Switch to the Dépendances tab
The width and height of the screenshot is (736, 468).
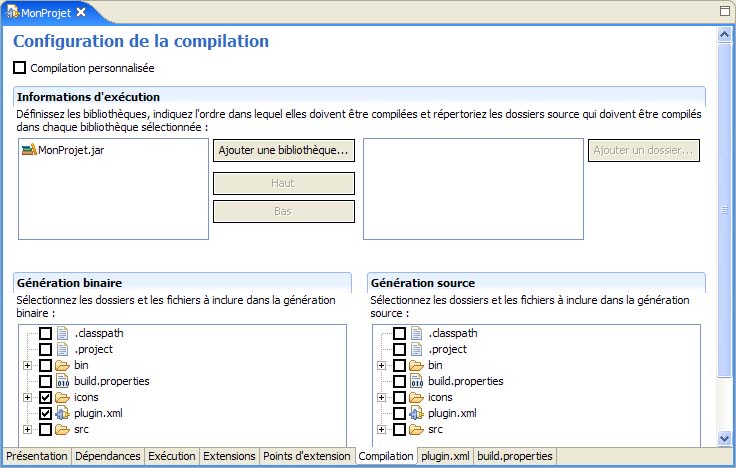tap(108, 456)
